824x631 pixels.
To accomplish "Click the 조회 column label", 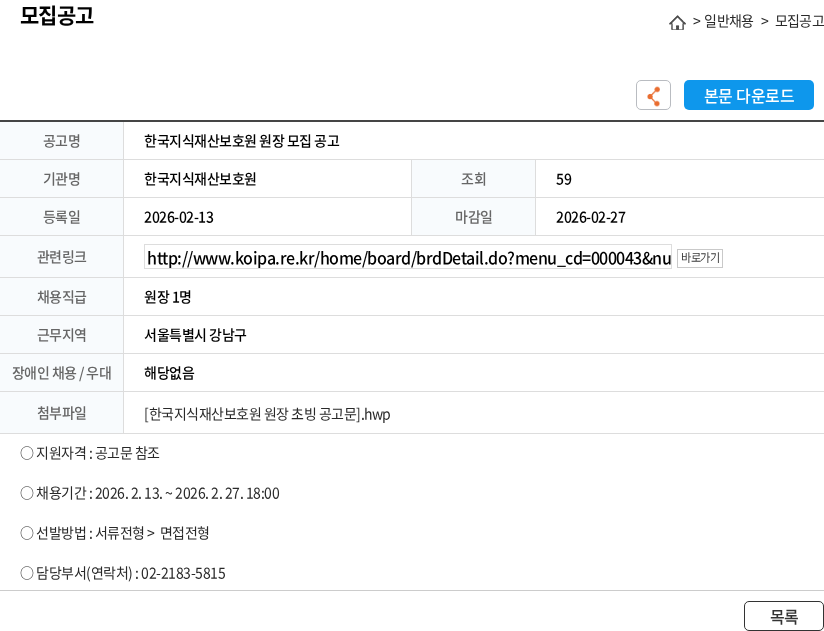I will 473,179.
